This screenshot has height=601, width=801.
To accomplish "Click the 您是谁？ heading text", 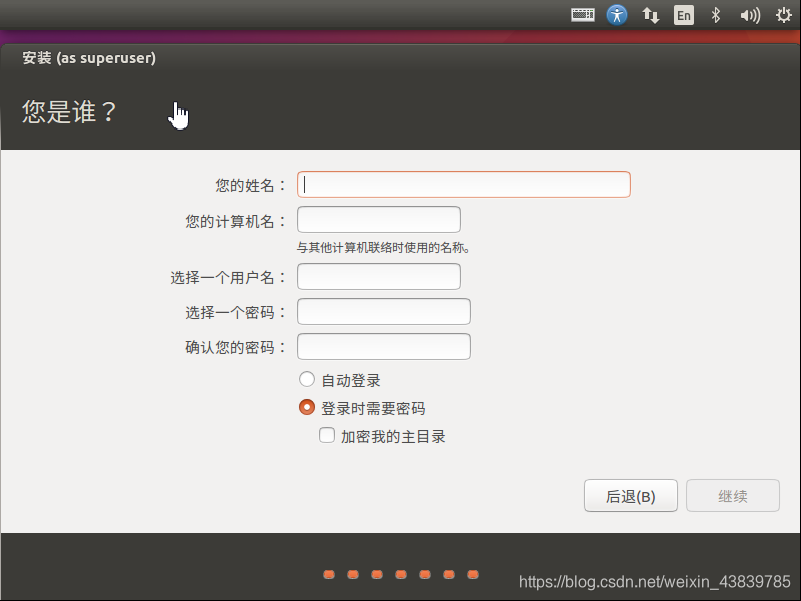I will coord(69,111).
